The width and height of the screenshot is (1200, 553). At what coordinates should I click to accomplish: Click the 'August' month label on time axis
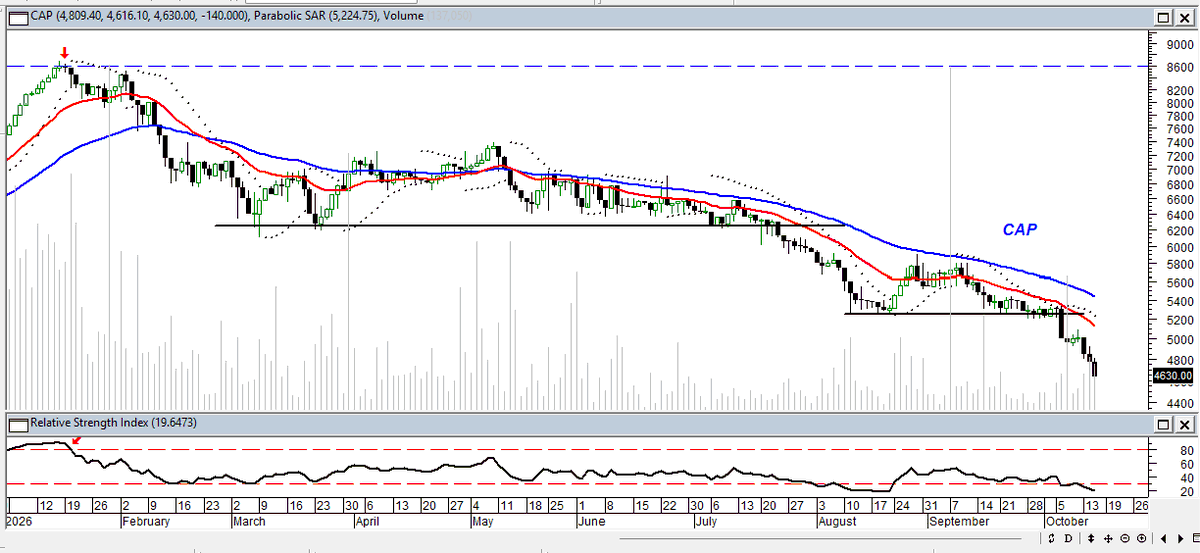point(838,522)
